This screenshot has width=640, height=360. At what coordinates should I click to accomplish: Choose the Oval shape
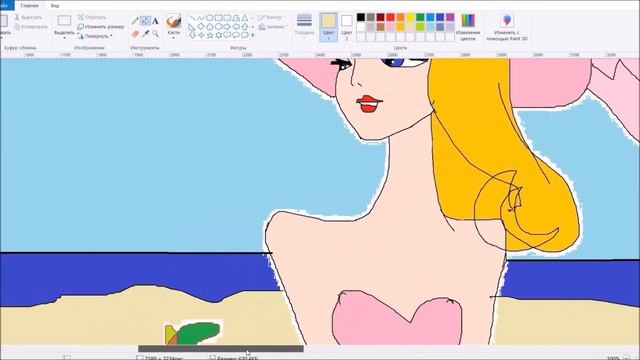click(x=209, y=18)
